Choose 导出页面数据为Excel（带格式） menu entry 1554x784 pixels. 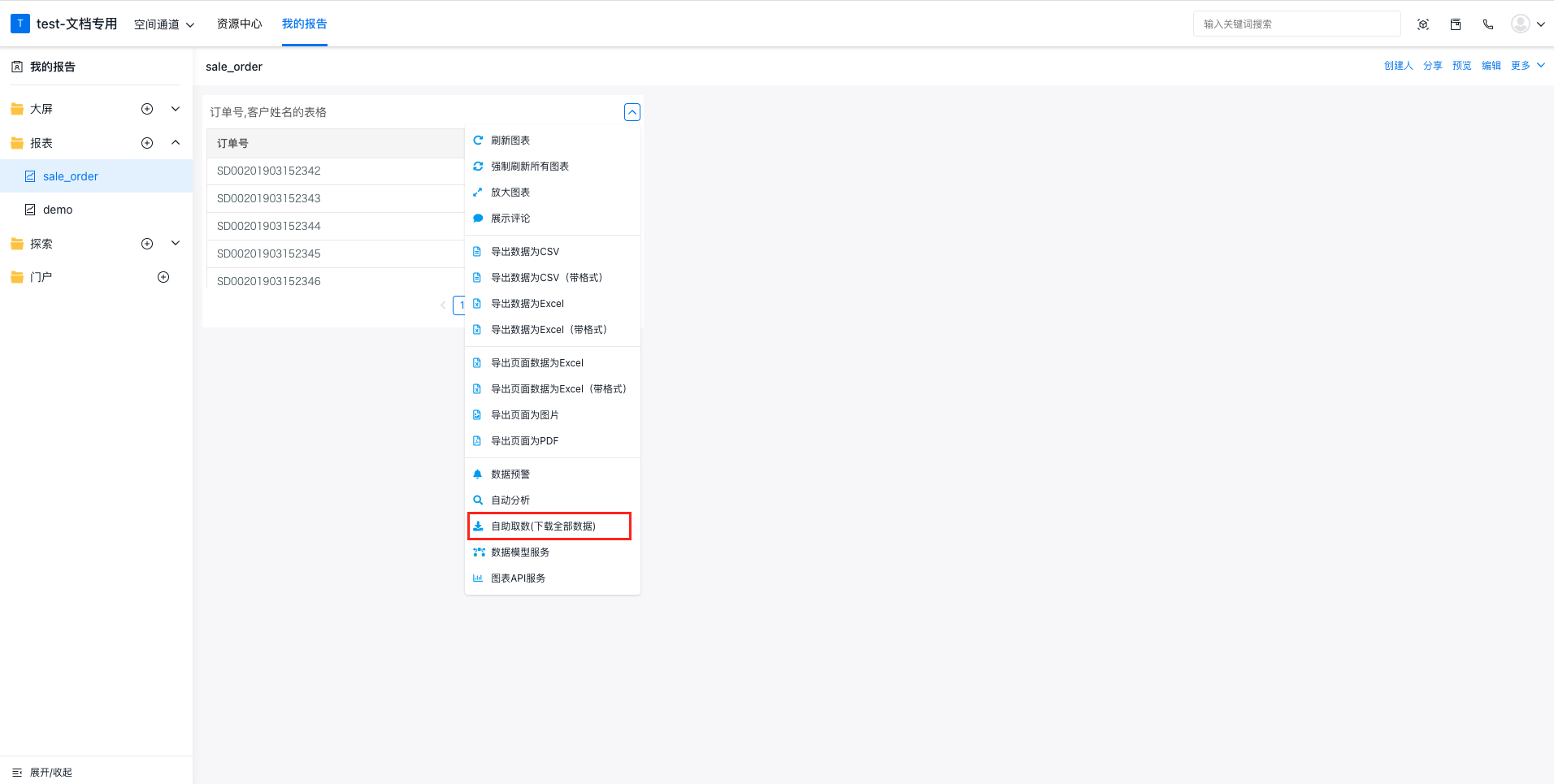coord(553,389)
